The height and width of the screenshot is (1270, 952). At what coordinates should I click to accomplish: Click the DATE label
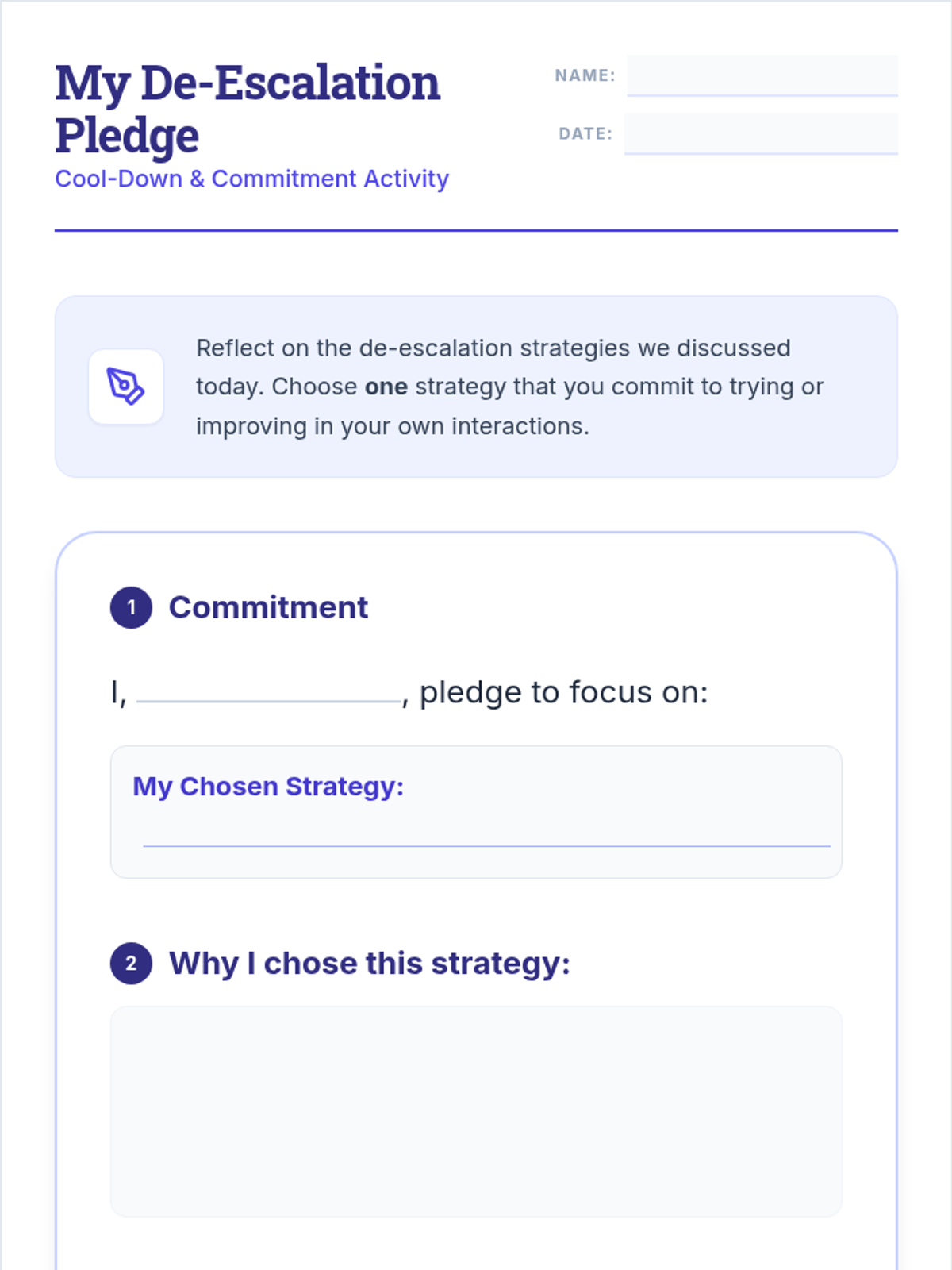point(585,133)
